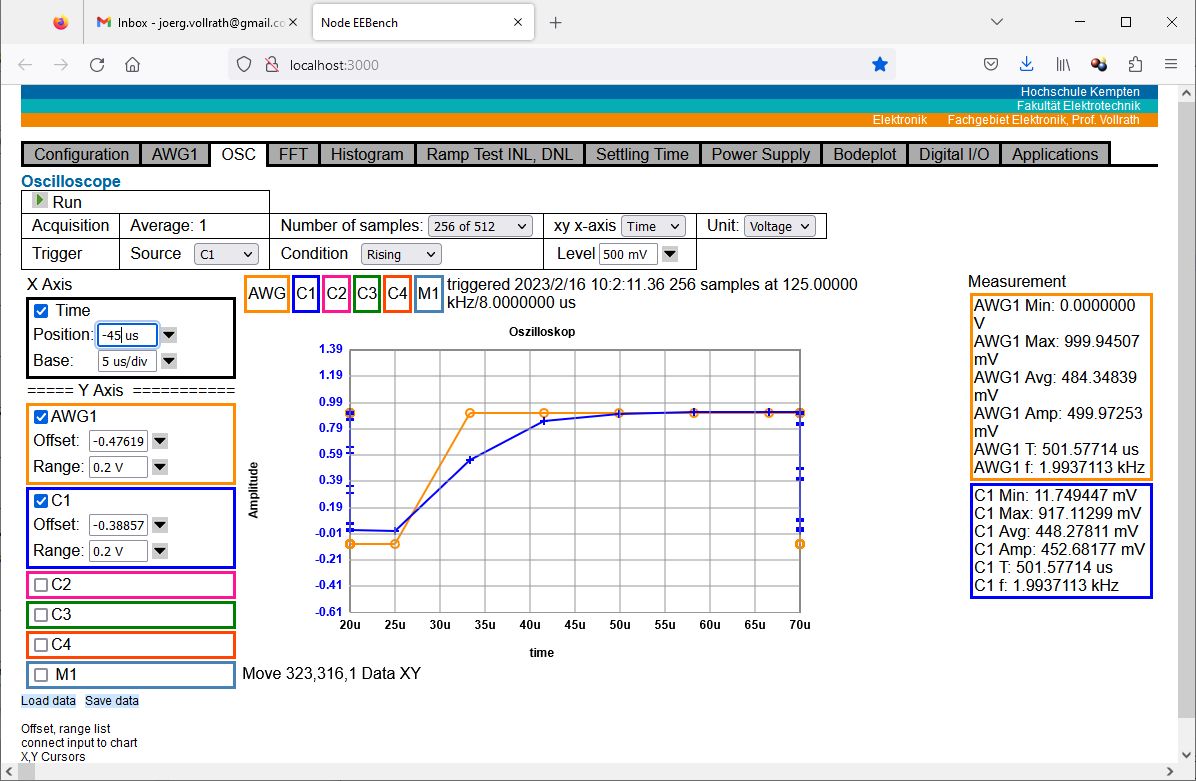Open the Firefox hamburger menu
Image resolution: width=1196 pixels, height=781 pixels.
click(x=1170, y=65)
